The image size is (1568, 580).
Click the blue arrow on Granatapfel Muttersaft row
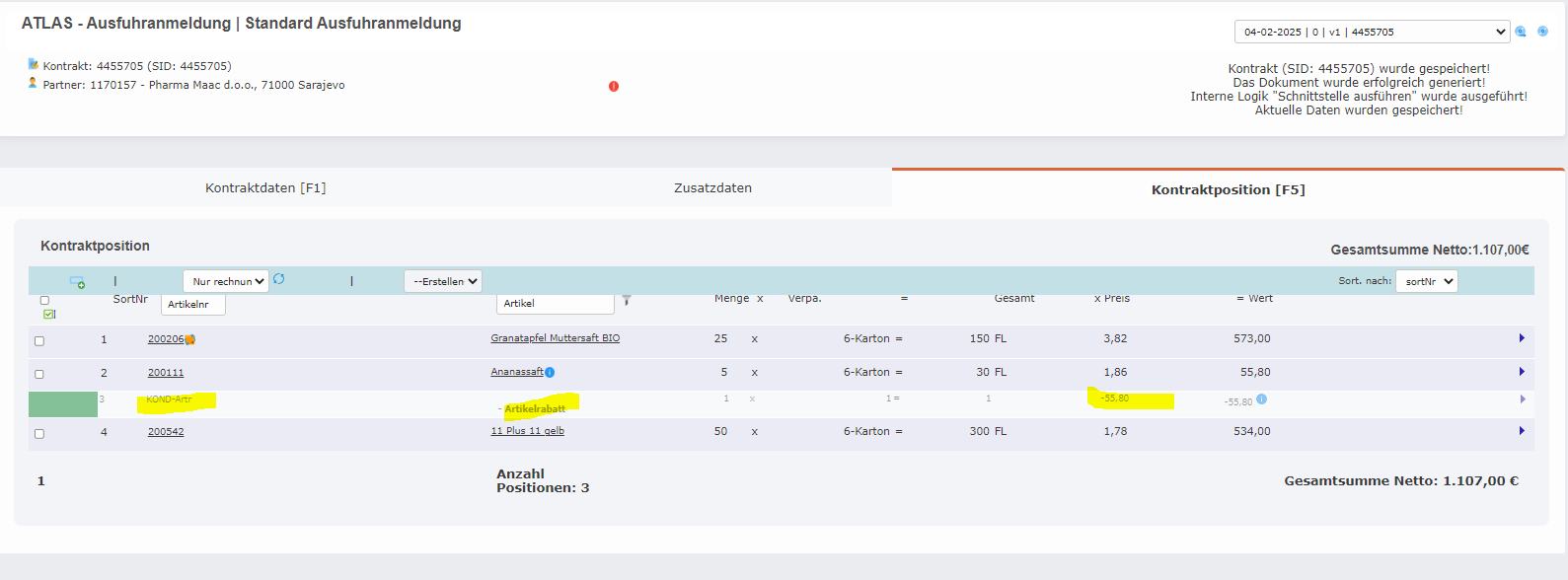pos(1522,338)
